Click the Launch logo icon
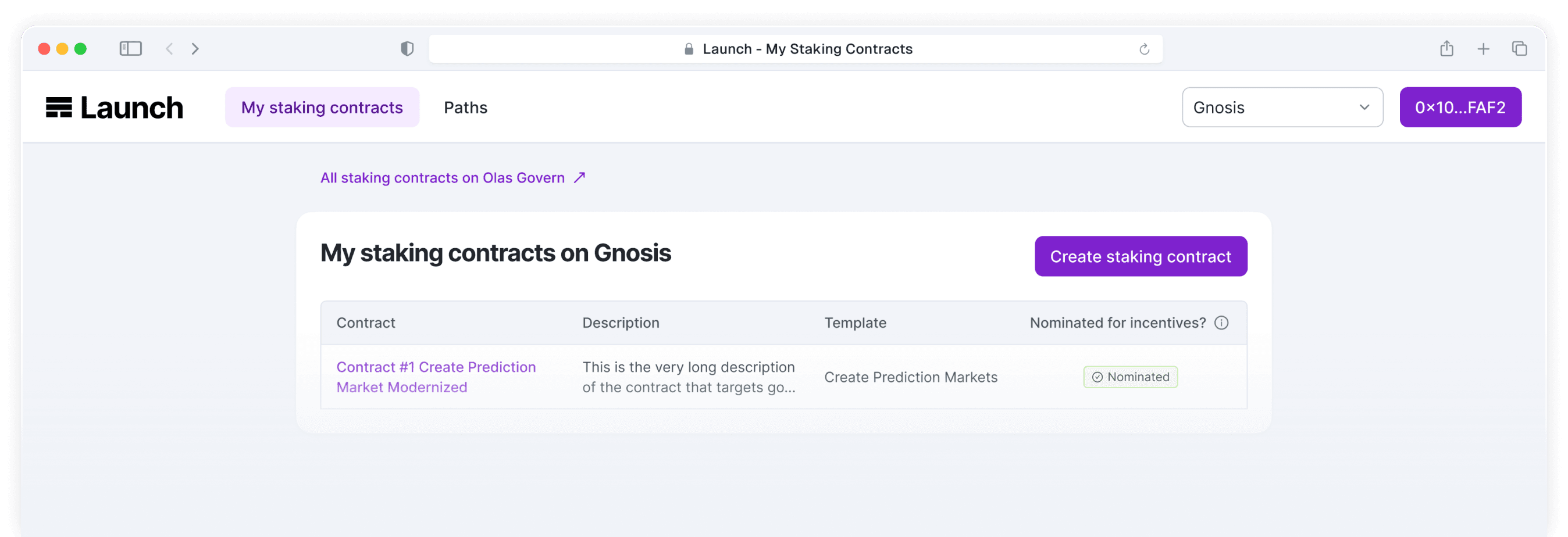This screenshot has height=537, width=1568. click(60, 106)
